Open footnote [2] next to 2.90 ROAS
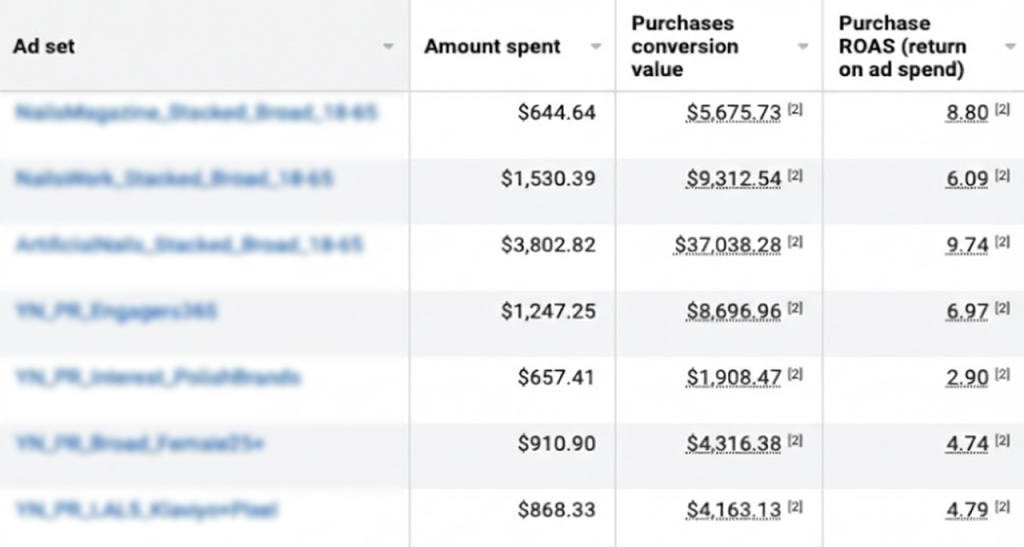Image resolution: width=1024 pixels, height=547 pixels. click(x=1002, y=375)
